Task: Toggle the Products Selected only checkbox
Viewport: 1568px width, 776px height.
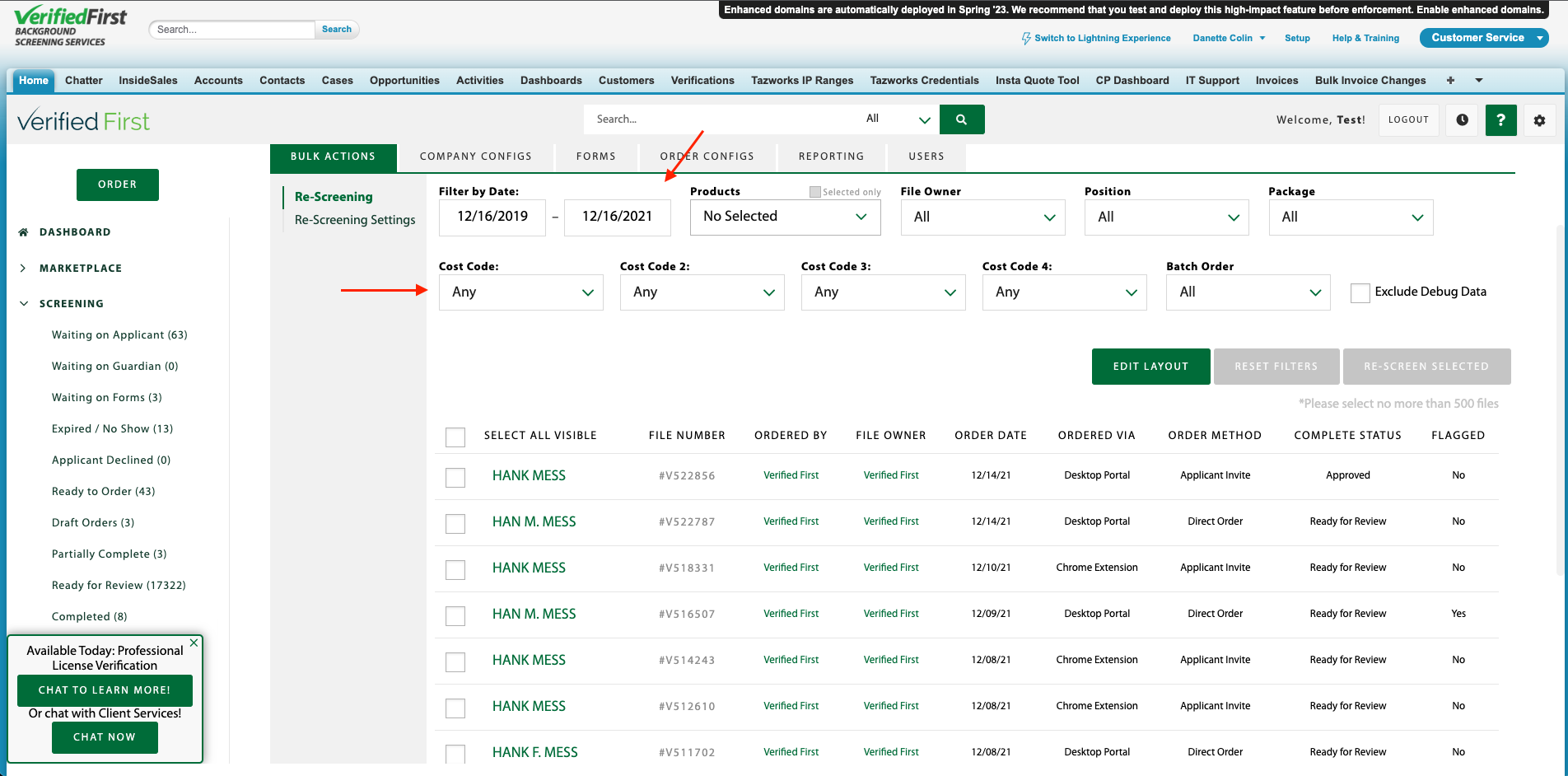Action: coord(815,192)
